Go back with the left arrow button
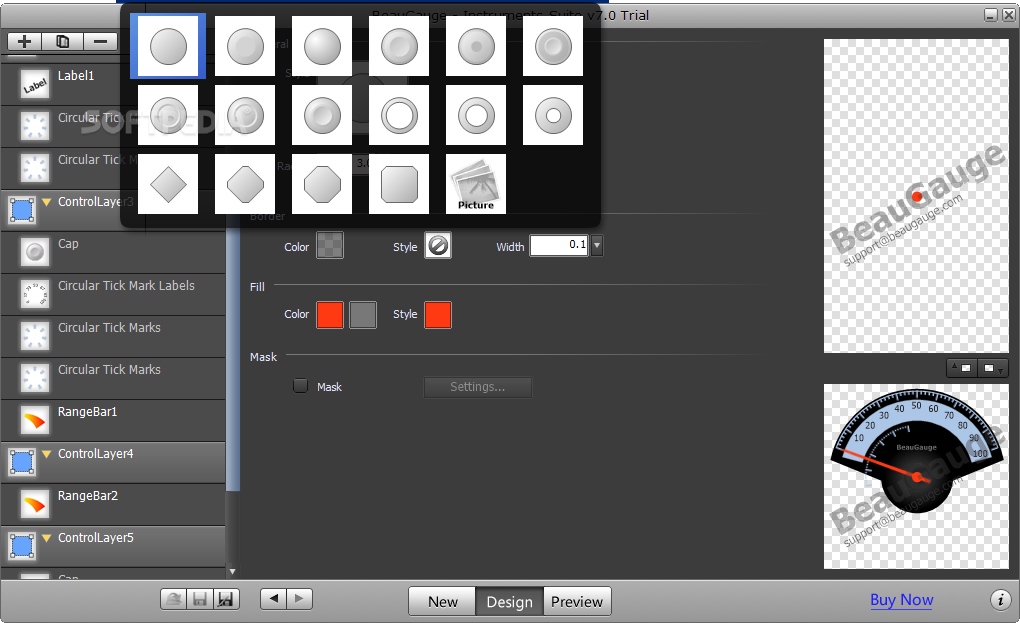Viewport: 1020px width, 623px height. click(273, 598)
